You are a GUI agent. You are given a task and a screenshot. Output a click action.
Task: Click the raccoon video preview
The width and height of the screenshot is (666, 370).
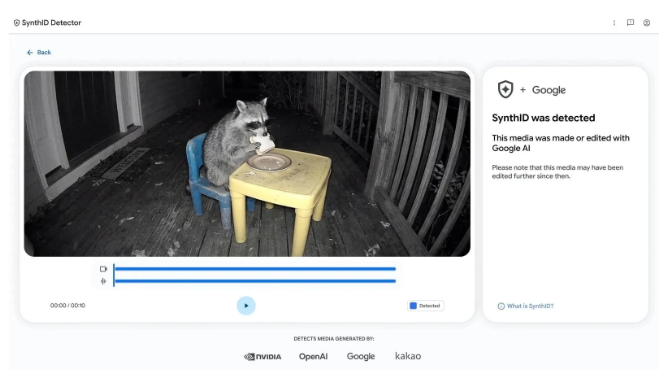click(x=247, y=164)
